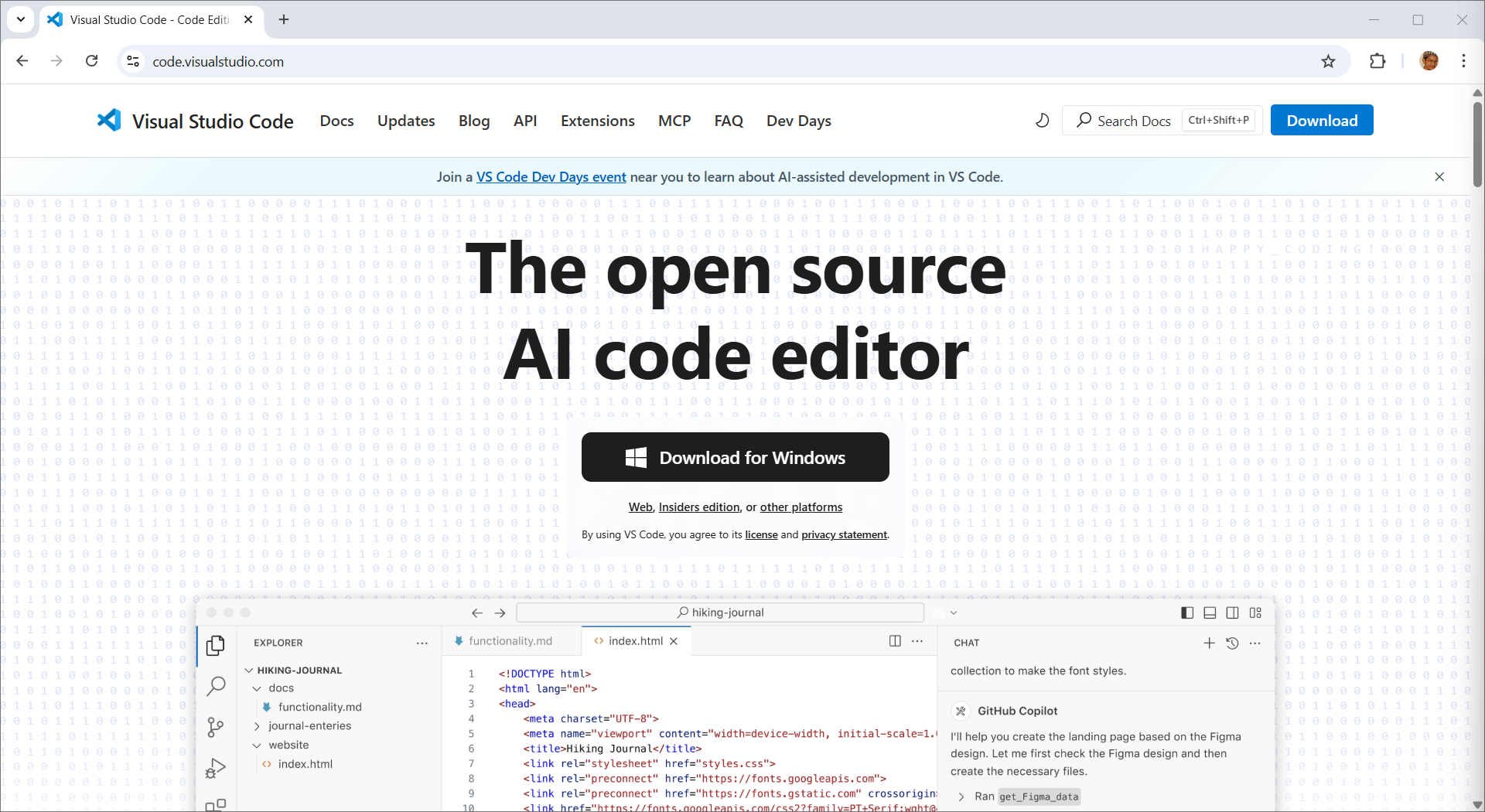
Task: Toggle the primary sidebar layout icon
Action: tap(1187, 612)
